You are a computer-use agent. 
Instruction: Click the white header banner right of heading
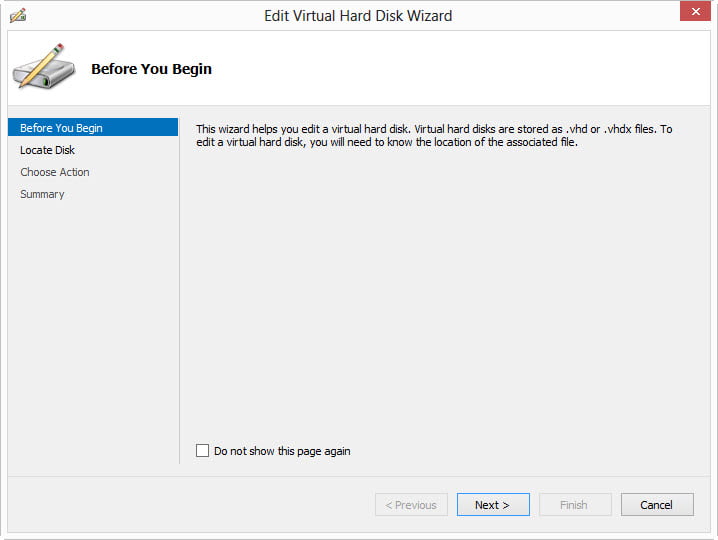click(x=460, y=69)
